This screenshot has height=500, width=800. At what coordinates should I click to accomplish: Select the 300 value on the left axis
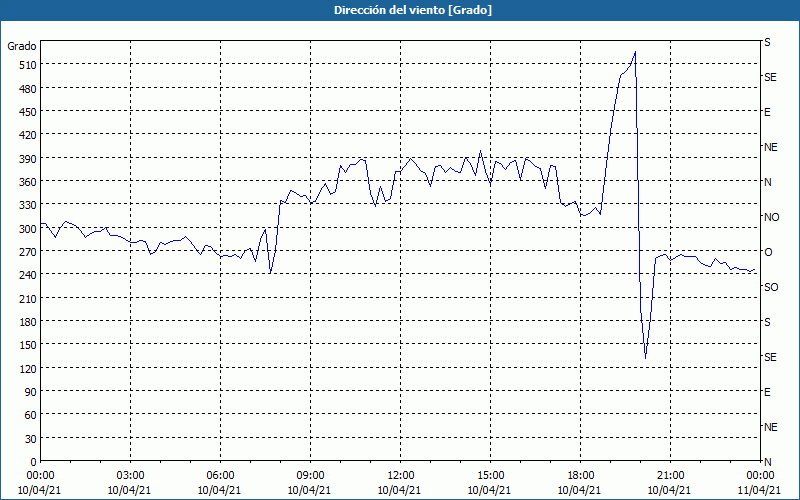pyautogui.click(x=28, y=229)
